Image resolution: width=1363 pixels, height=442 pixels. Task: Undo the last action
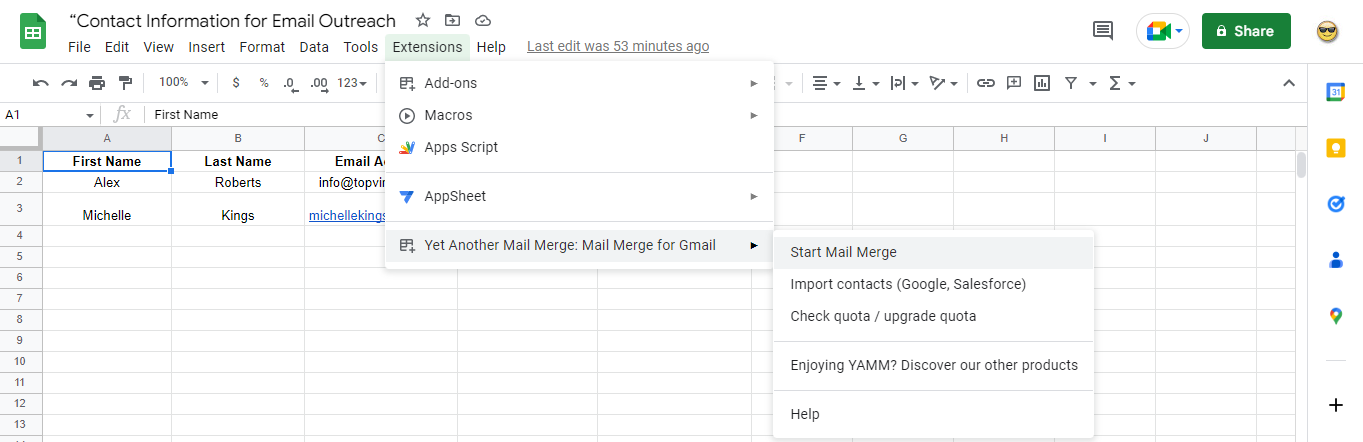coord(41,83)
